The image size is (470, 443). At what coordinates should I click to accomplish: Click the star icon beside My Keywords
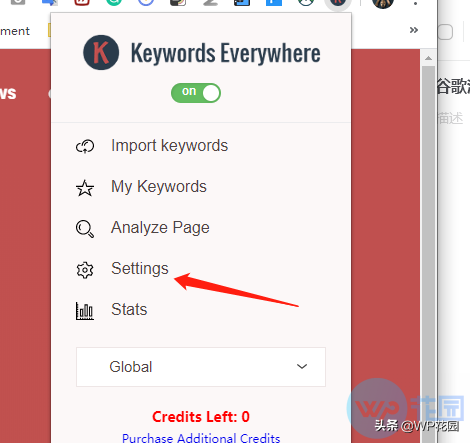tap(85, 188)
